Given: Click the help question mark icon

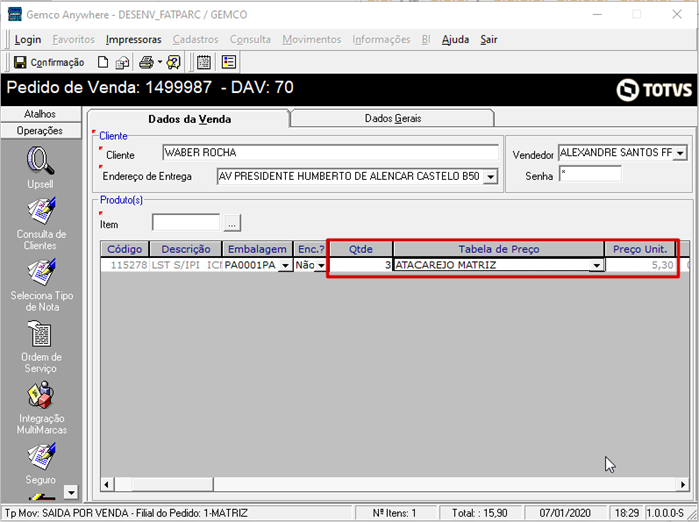Looking at the screenshot, I should [173, 62].
